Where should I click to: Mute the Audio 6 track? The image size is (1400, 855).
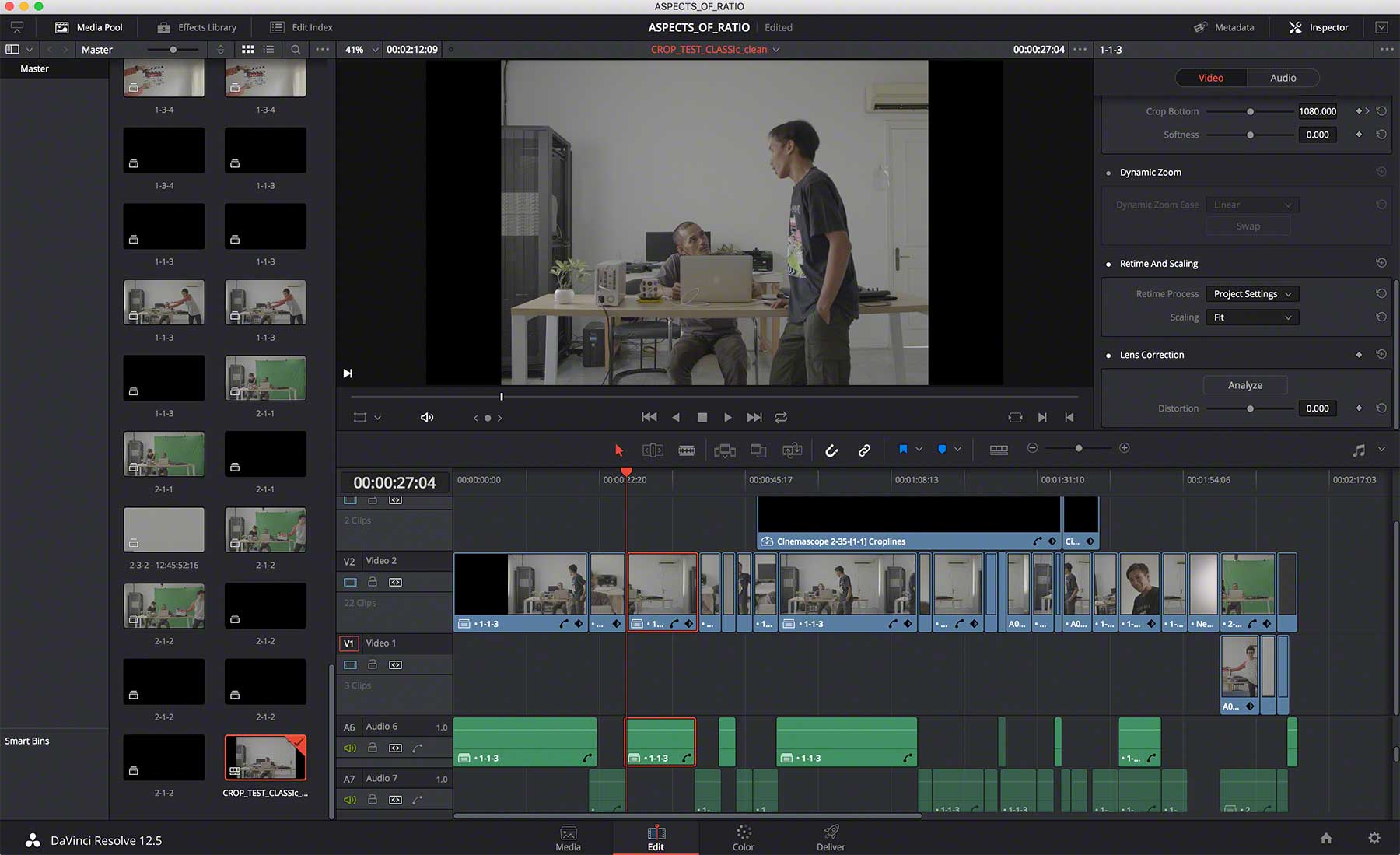[350, 748]
